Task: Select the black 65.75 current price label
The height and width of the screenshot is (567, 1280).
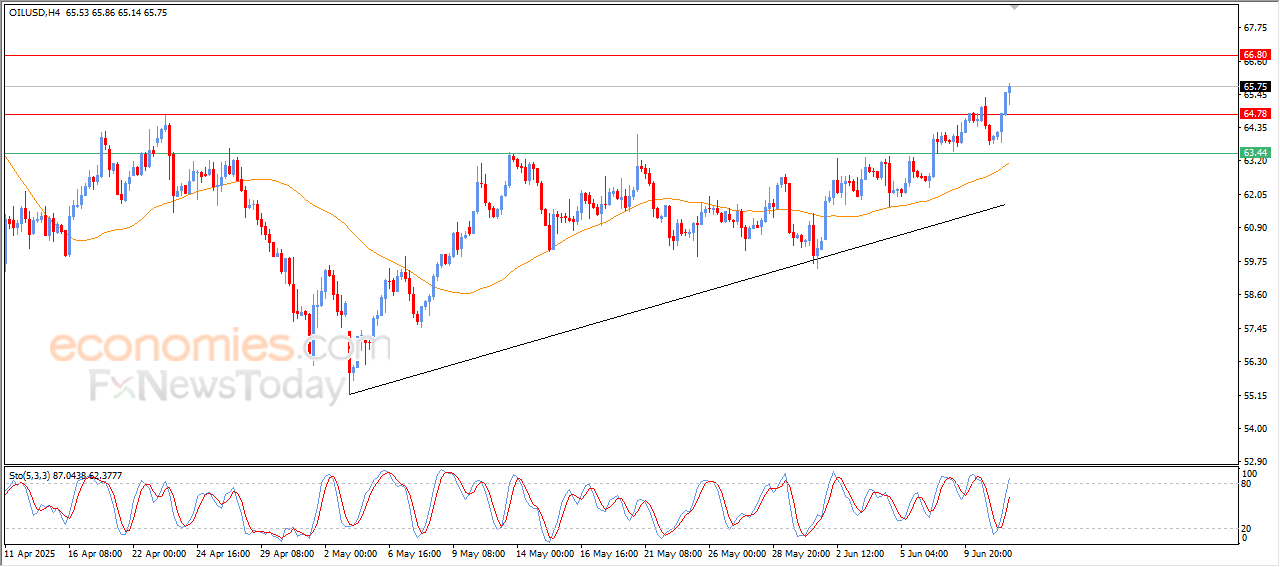Action: pyautogui.click(x=1255, y=87)
